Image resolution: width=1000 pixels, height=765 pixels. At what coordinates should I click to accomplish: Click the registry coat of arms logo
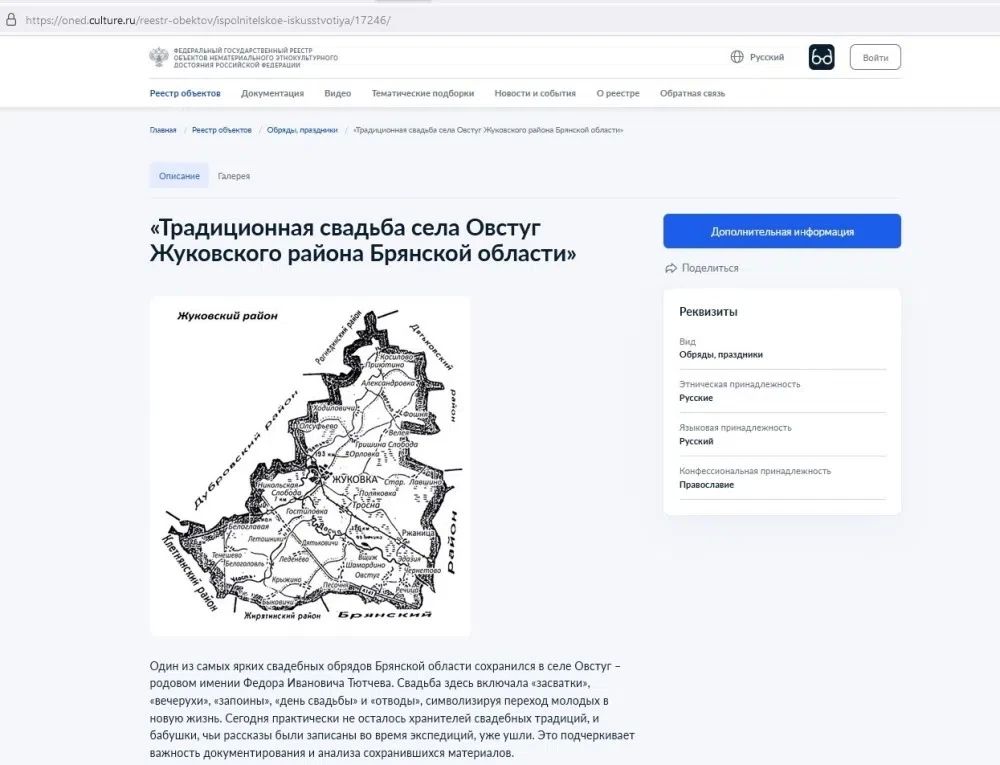[158, 57]
